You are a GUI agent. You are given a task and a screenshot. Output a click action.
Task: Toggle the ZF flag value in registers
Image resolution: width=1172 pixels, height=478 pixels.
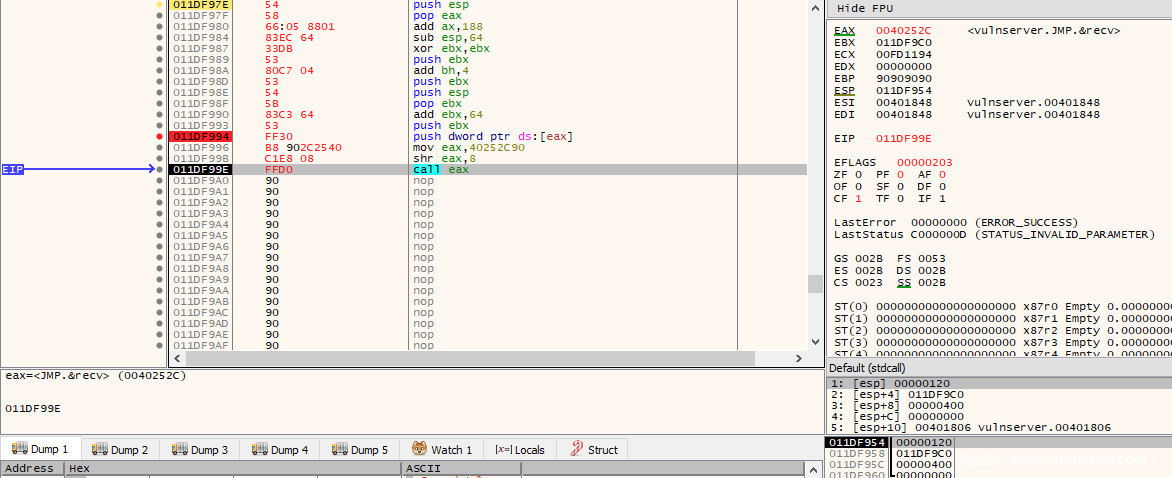click(858, 174)
